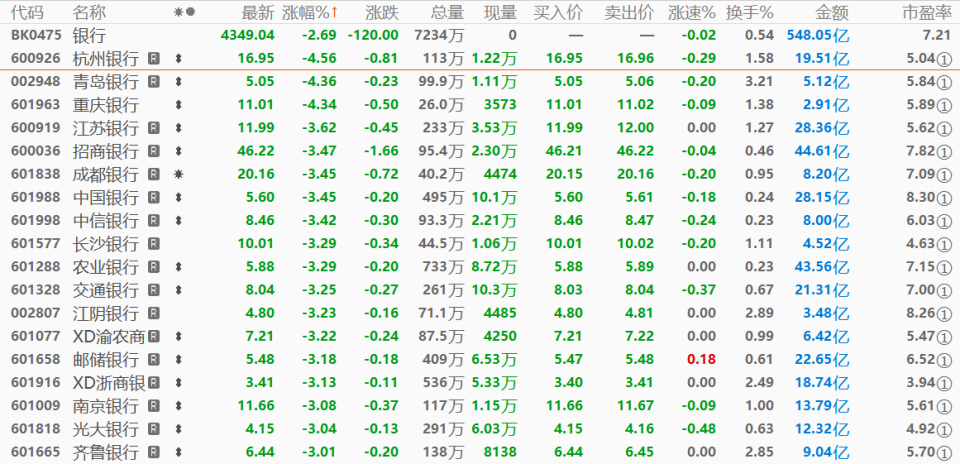Screen dimensions: 960x464
Task: Click the 名称 column header
Action: [x=89, y=12]
